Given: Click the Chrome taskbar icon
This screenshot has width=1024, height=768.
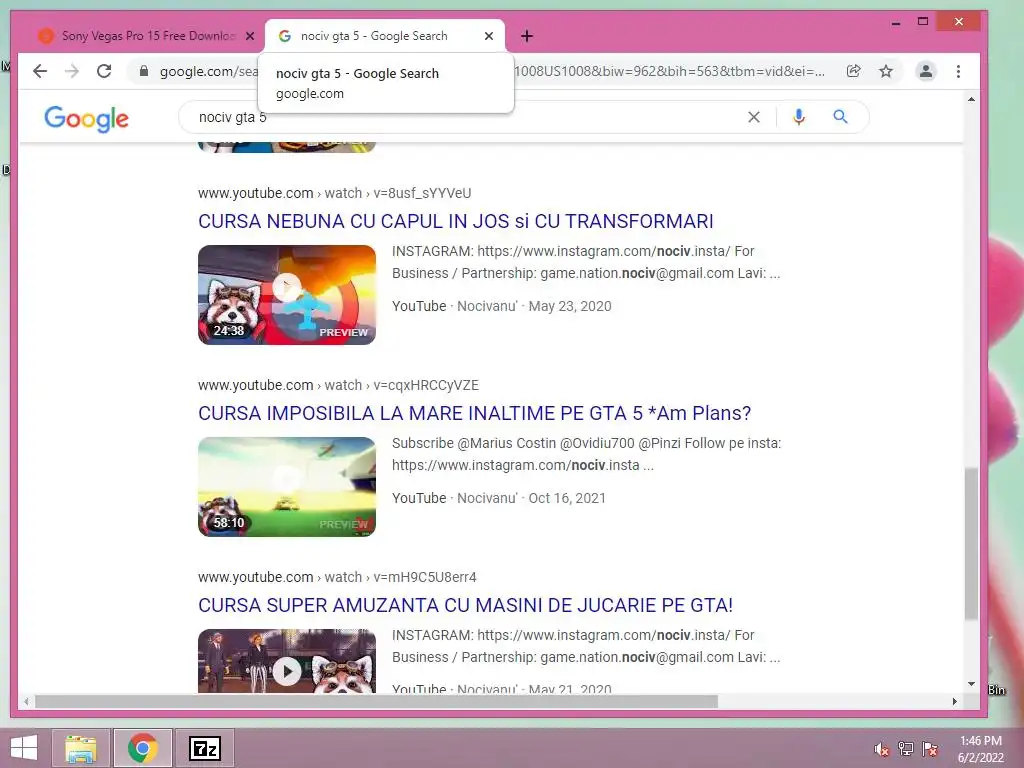Looking at the screenshot, I should pos(142,748).
